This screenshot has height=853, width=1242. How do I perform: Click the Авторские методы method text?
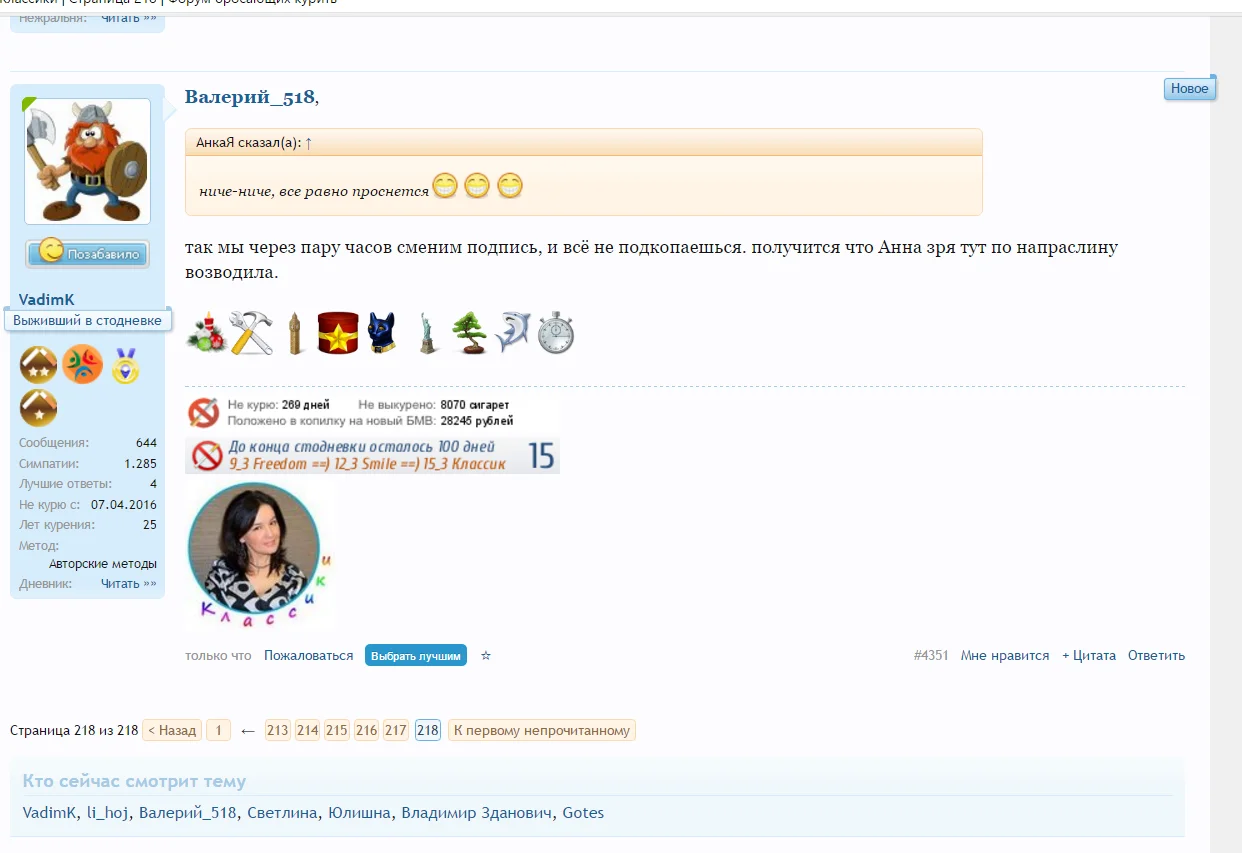pyautogui.click(x=103, y=564)
